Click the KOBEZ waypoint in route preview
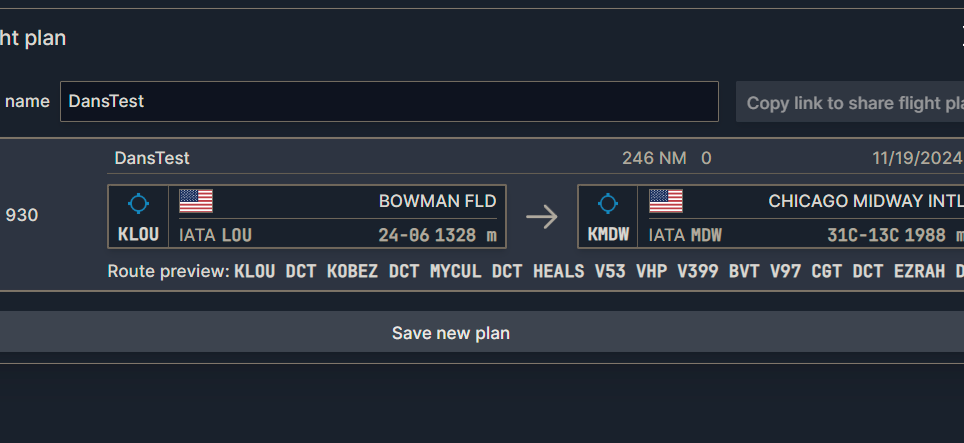 [352, 271]
